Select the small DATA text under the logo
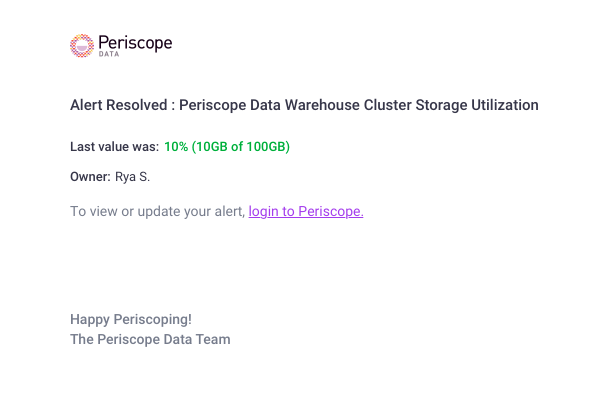Image resolution: width=600 pixels, height=399 pixels. point(109,54)
